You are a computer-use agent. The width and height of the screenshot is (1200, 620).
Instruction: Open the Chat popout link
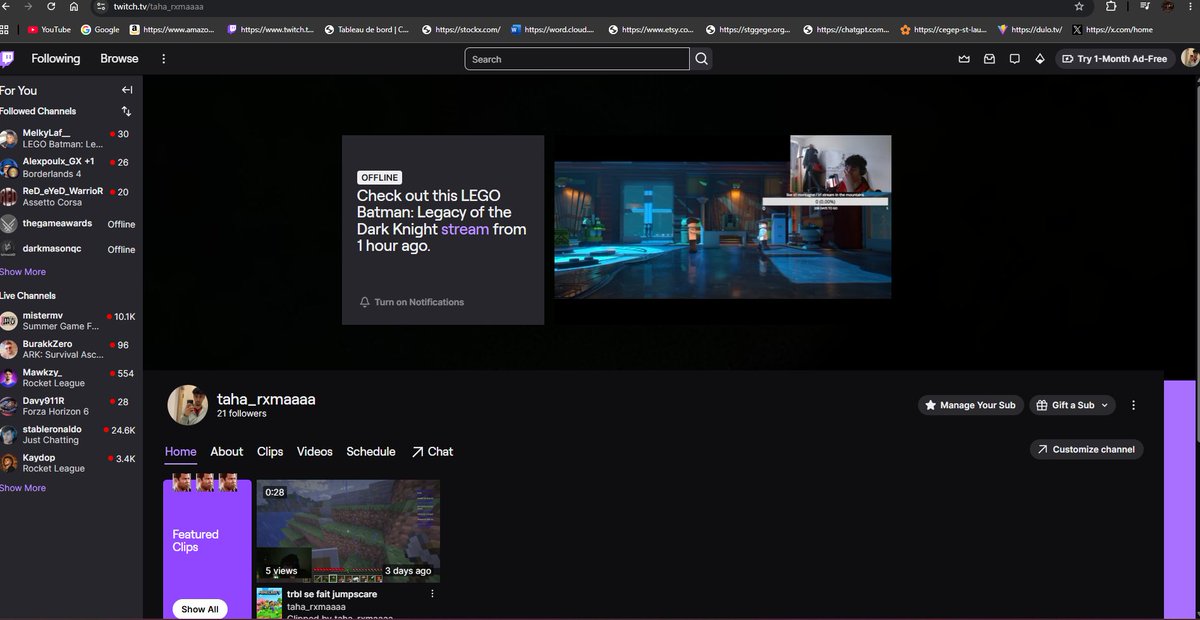pyautogui.click(x=432, y=452)
